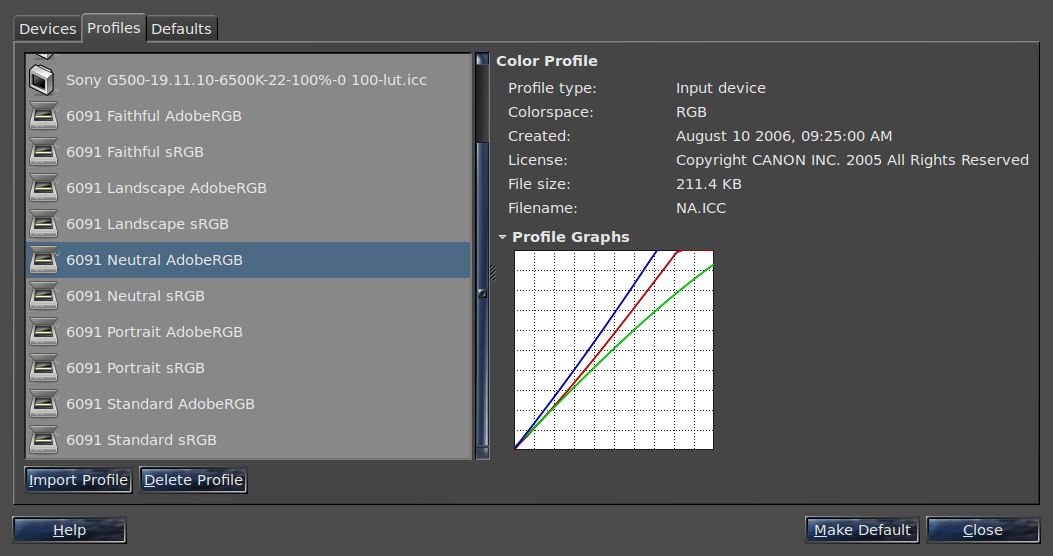Click the icon beside 6091 Portrait AdobeRGB
Image resolution: width=1053 pixels, height=556 pixels.
pyautogui.click(x=43, y=332)
